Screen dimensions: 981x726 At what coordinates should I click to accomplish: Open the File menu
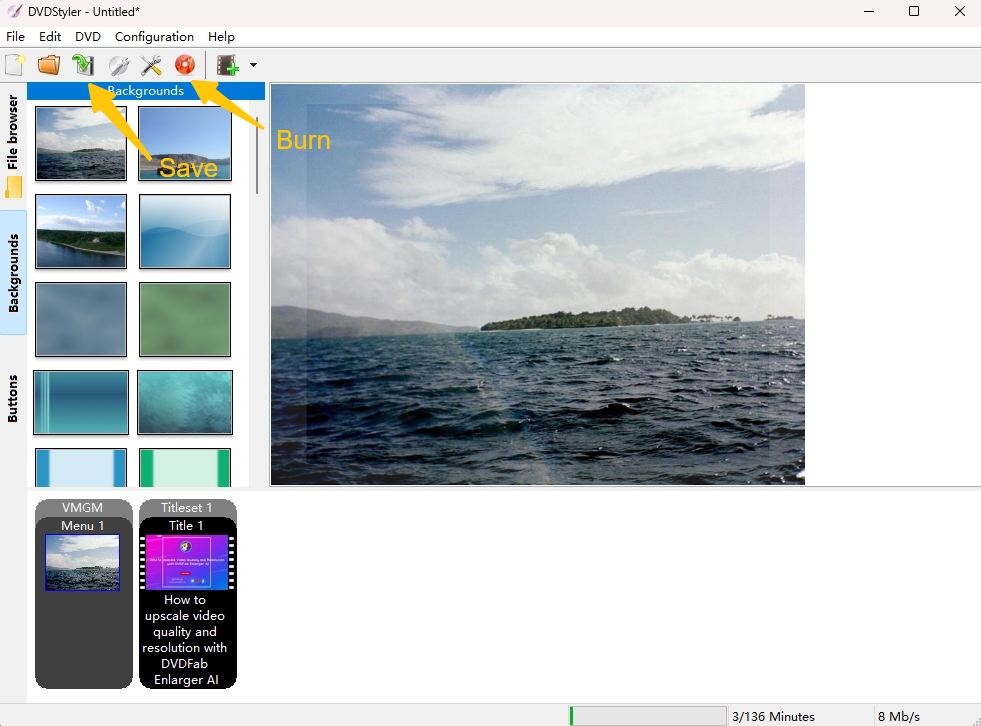pyautogui.click(x=15, y=37)
